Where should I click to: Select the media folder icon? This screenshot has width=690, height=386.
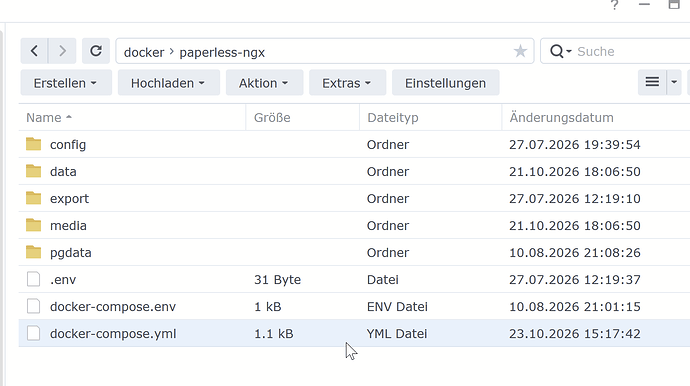[x=33, y=225]
